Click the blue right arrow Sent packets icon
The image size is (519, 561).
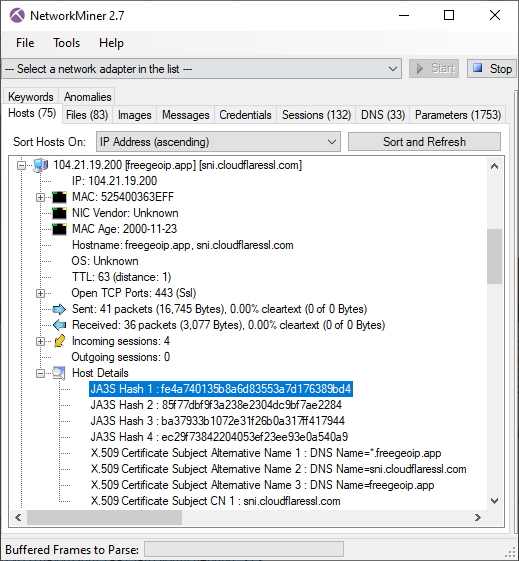coord(59,309)
